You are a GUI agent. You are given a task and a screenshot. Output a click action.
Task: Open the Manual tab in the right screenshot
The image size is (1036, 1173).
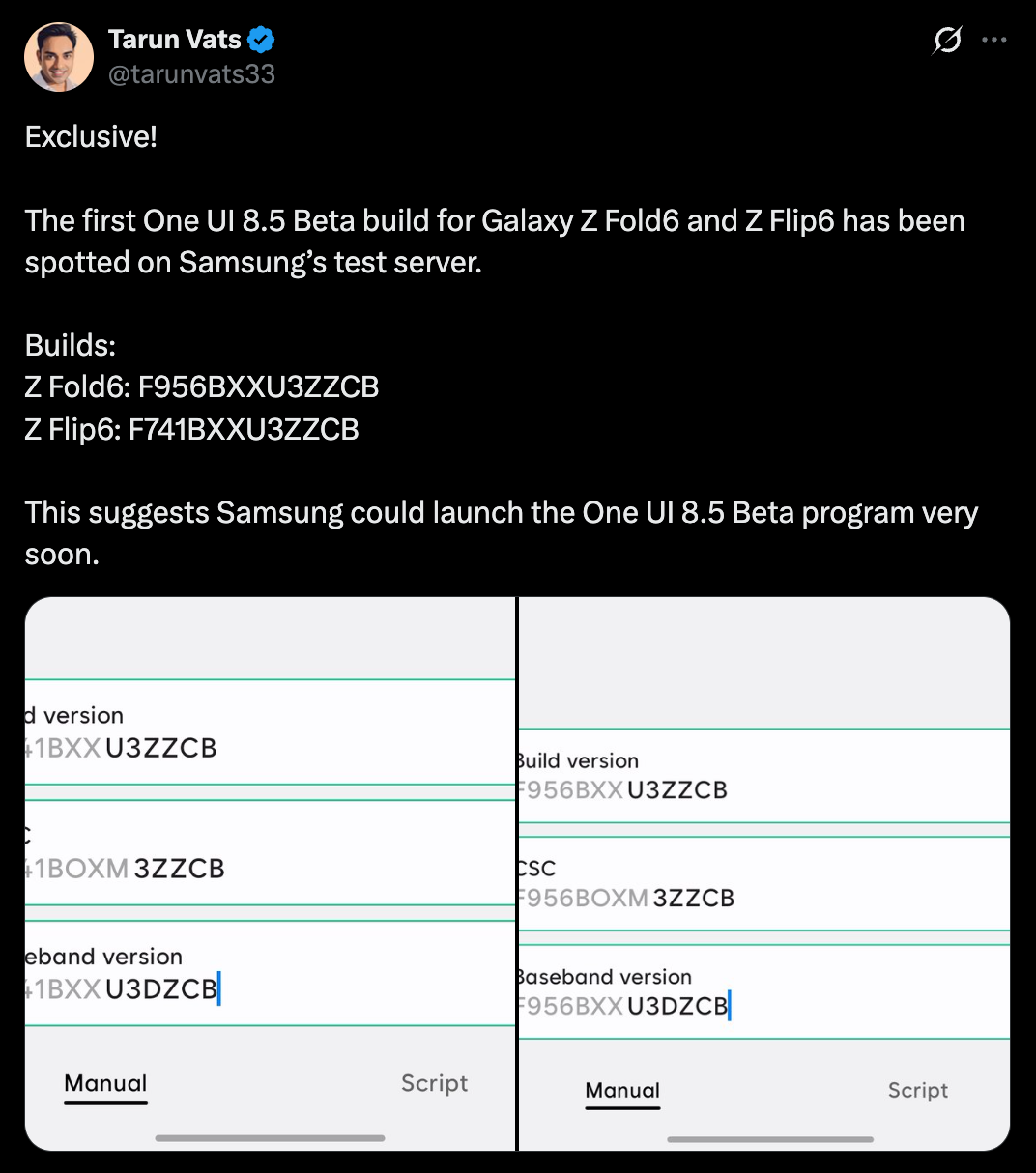point(622,1090)
